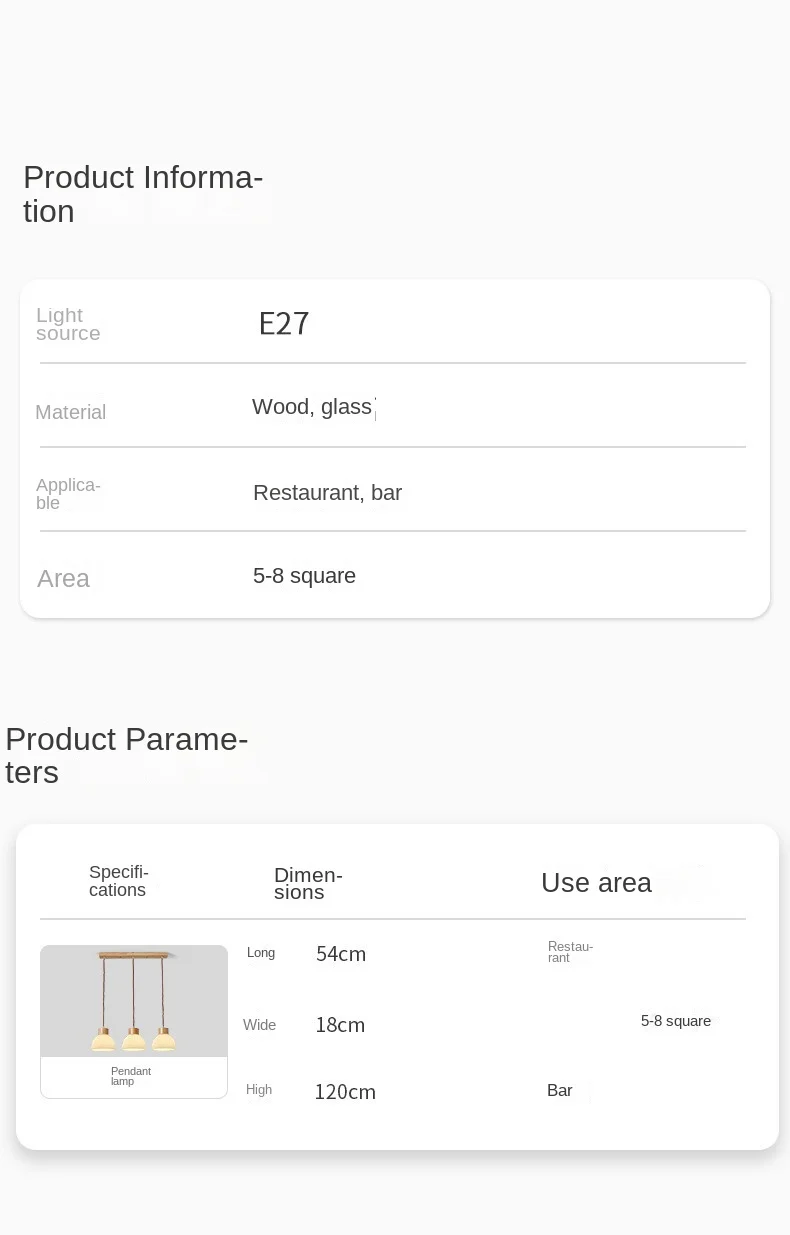Click the 54cm length value

point(341,954)
